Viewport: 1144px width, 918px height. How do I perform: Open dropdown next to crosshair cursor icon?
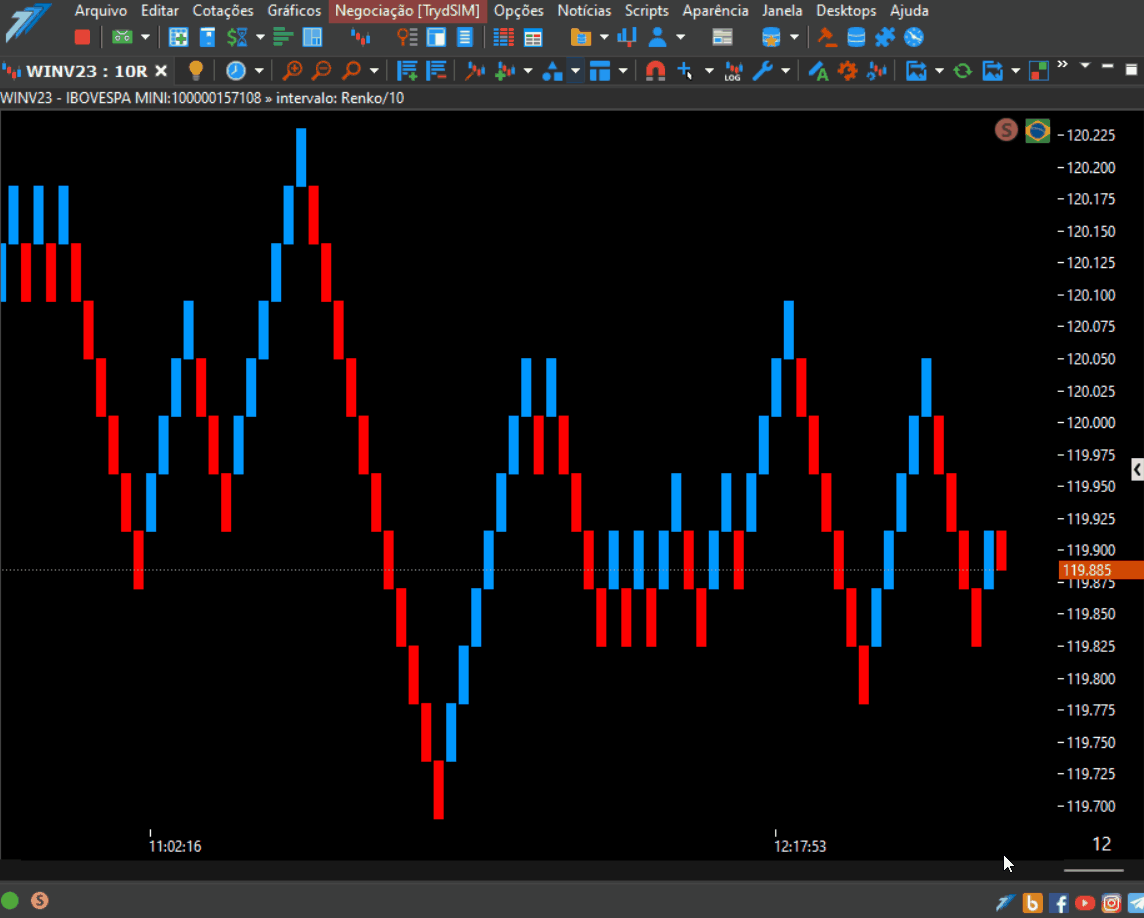(708, 71)
